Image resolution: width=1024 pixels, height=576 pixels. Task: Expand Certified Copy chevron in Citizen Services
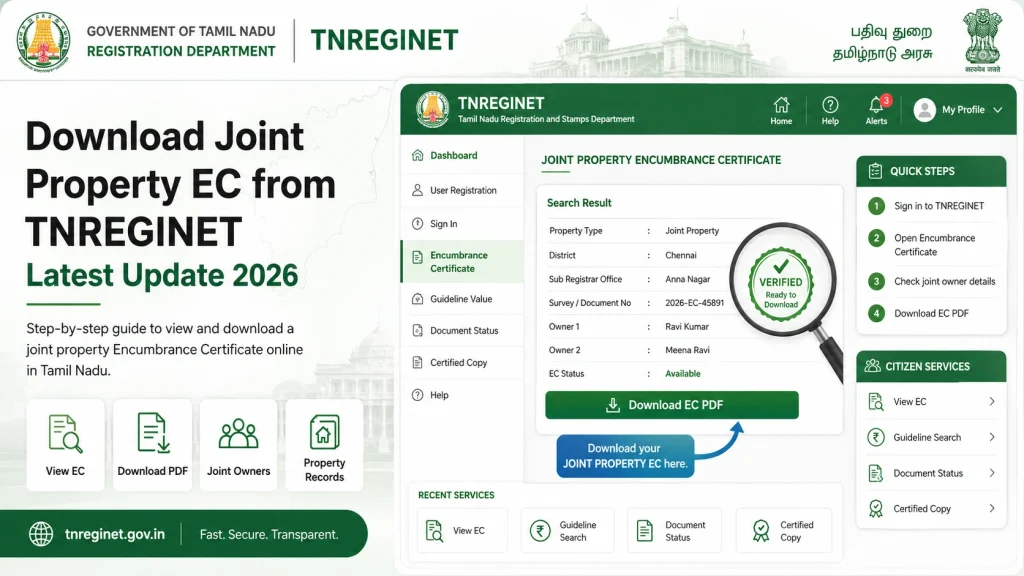click(x=991, y=508)
